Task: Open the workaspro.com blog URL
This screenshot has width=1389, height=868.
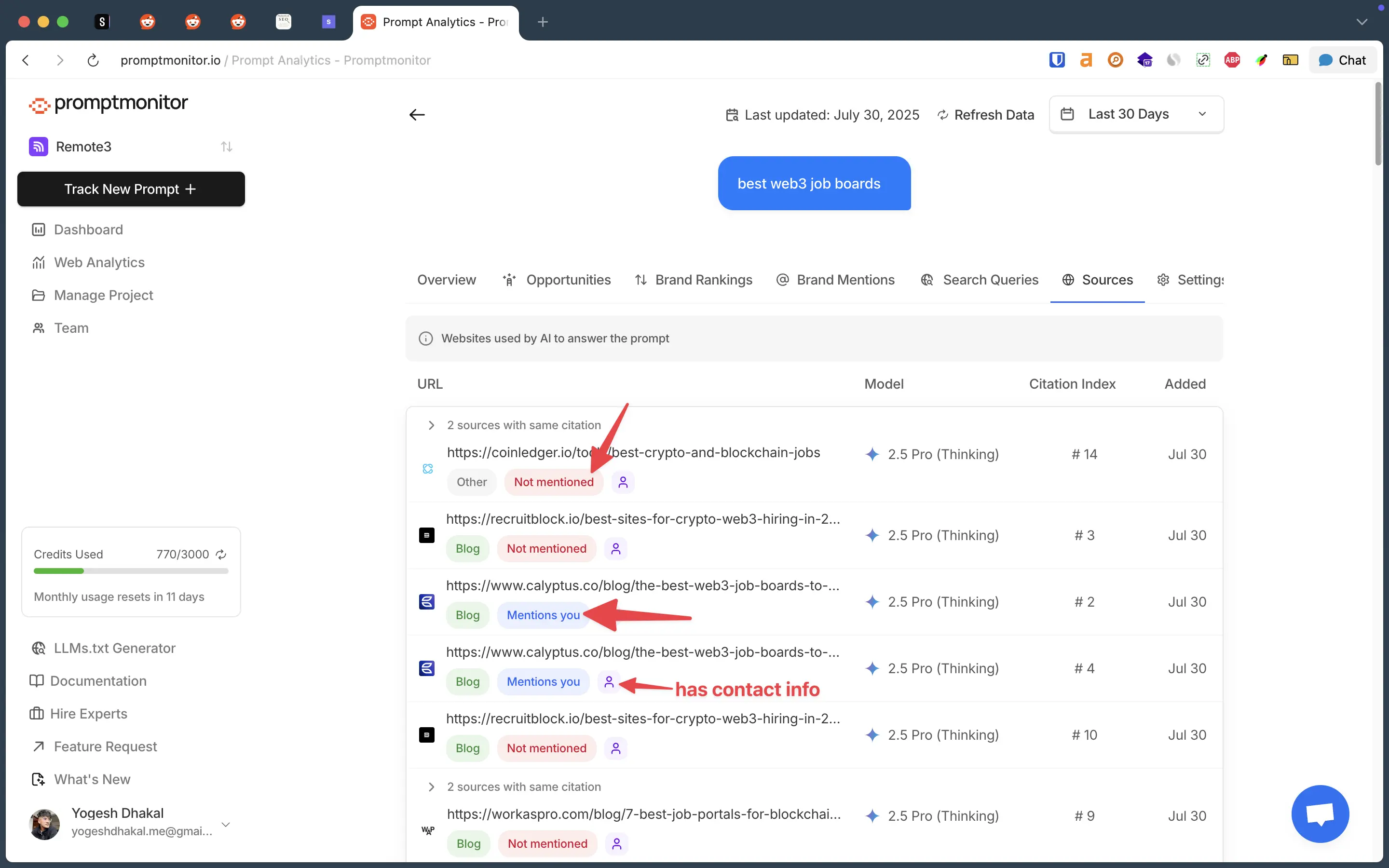Action: pyautogui.click(x=644, y=814)
